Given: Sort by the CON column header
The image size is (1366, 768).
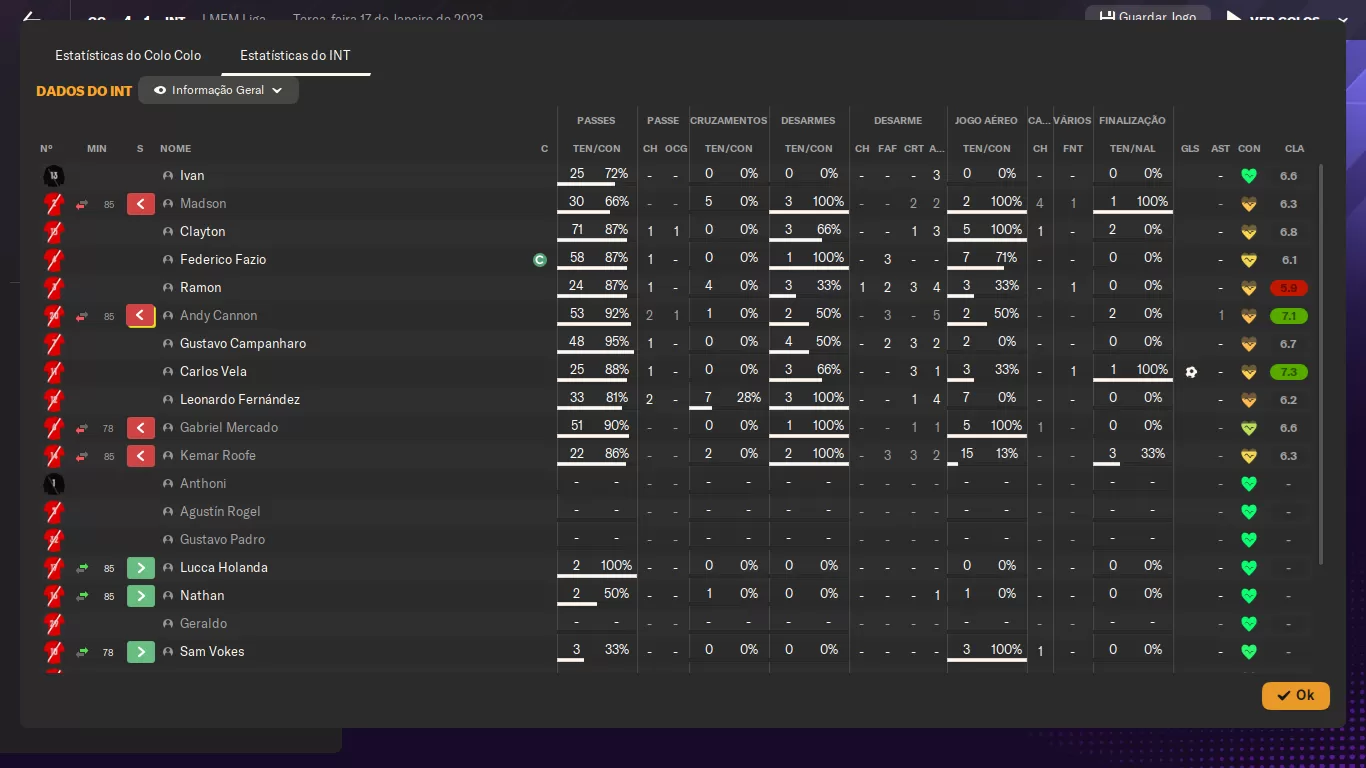Looking at the screenshot, I should pos(1249,148).
